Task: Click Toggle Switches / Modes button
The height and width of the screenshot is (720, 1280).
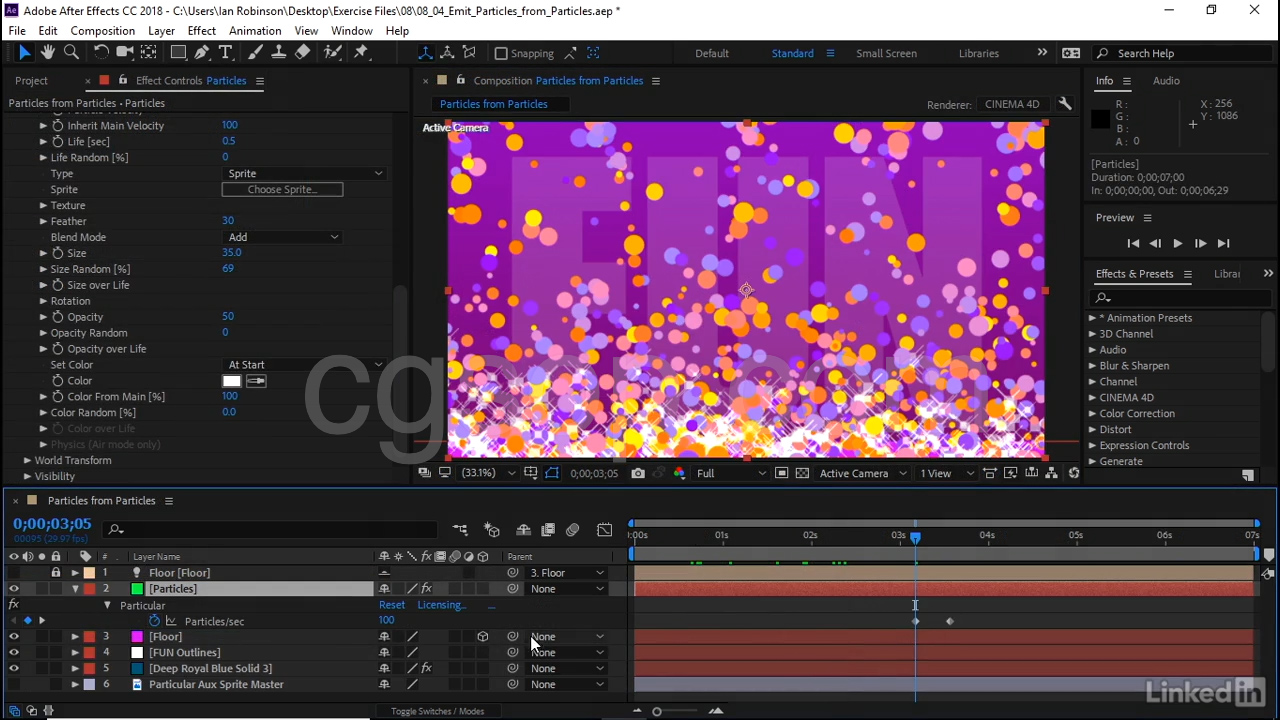Action: pos(437,711)
